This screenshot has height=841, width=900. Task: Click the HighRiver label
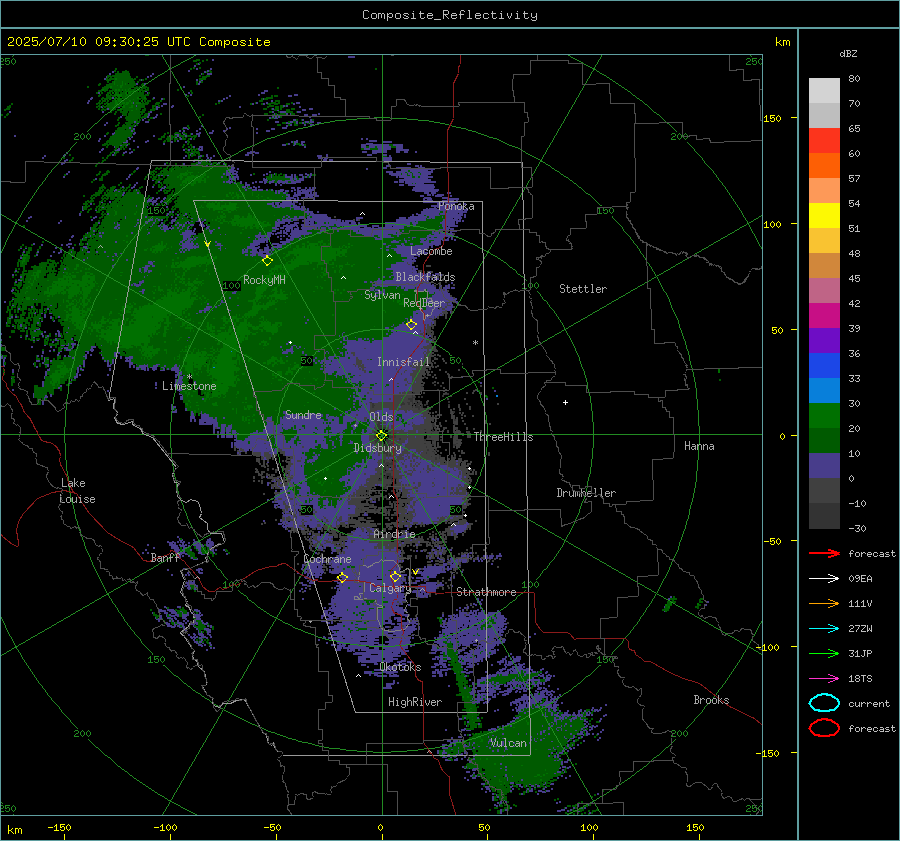pos(415,702)
